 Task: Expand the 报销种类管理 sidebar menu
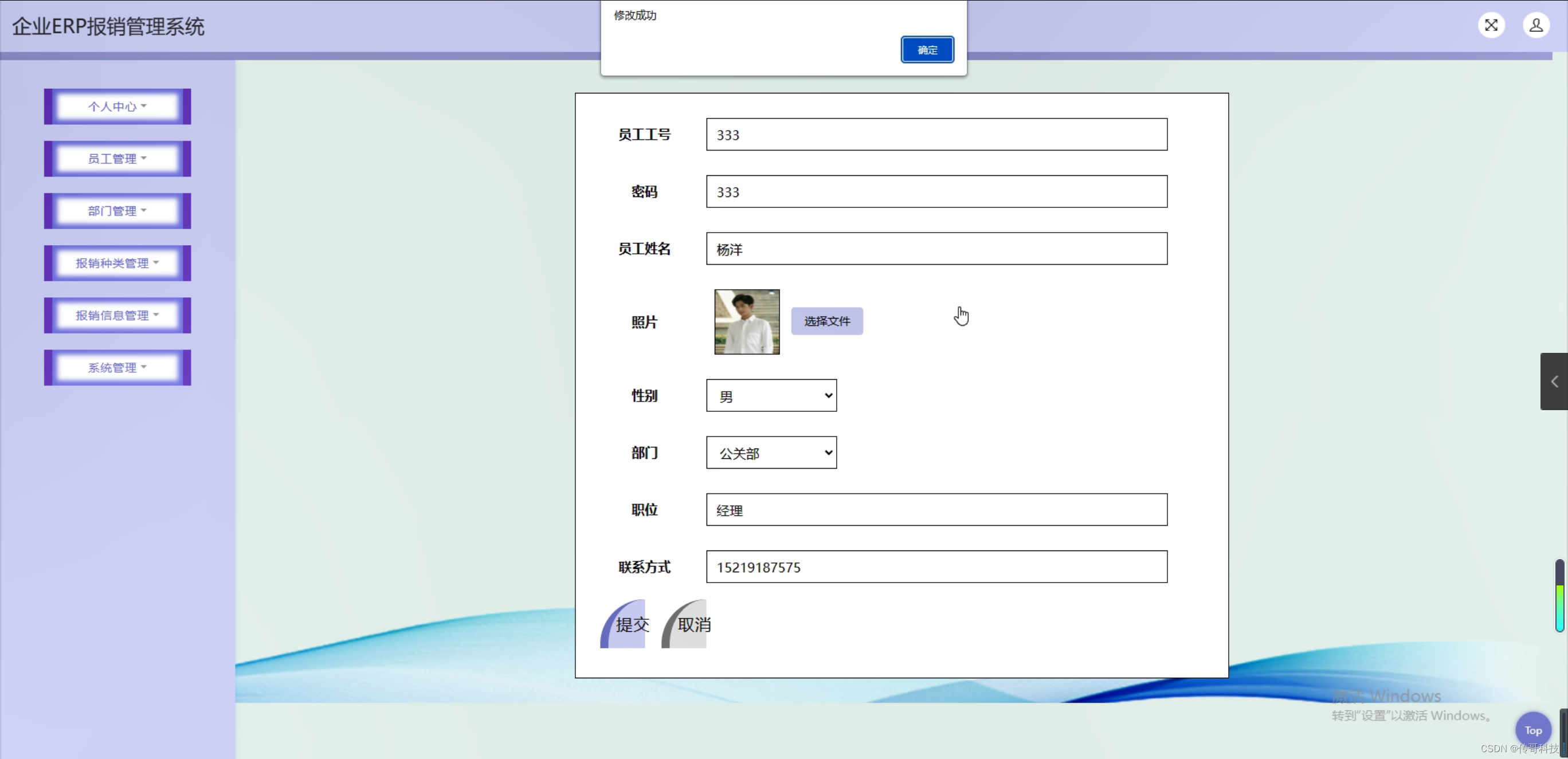(x=117, y=263)
